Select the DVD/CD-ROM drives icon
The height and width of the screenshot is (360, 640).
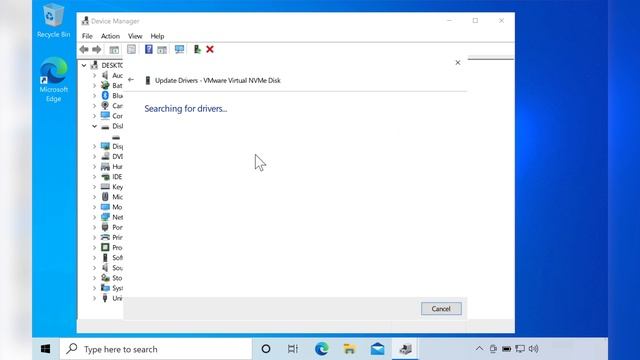coord(105,156)
